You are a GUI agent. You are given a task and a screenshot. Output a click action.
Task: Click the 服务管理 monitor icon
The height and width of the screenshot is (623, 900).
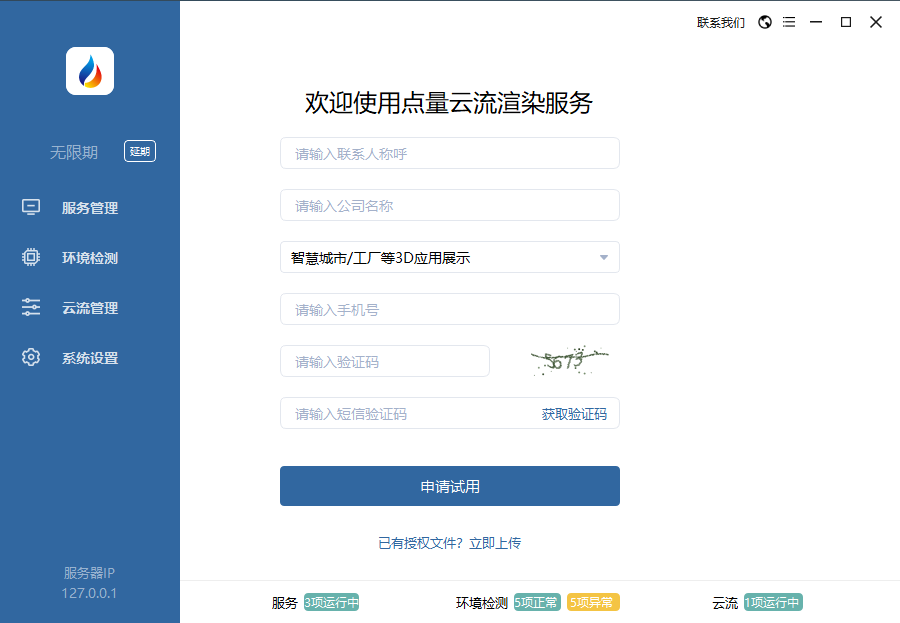point(31,207)
